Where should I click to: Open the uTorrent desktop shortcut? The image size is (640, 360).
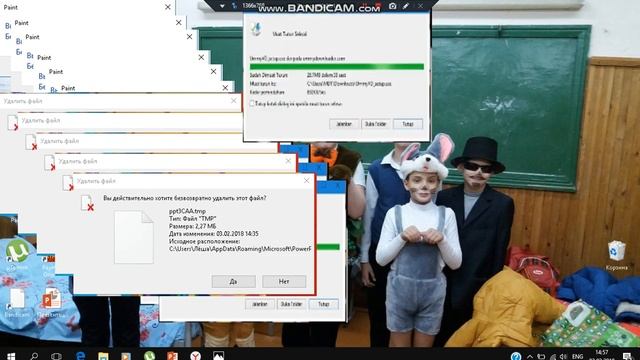17,254
